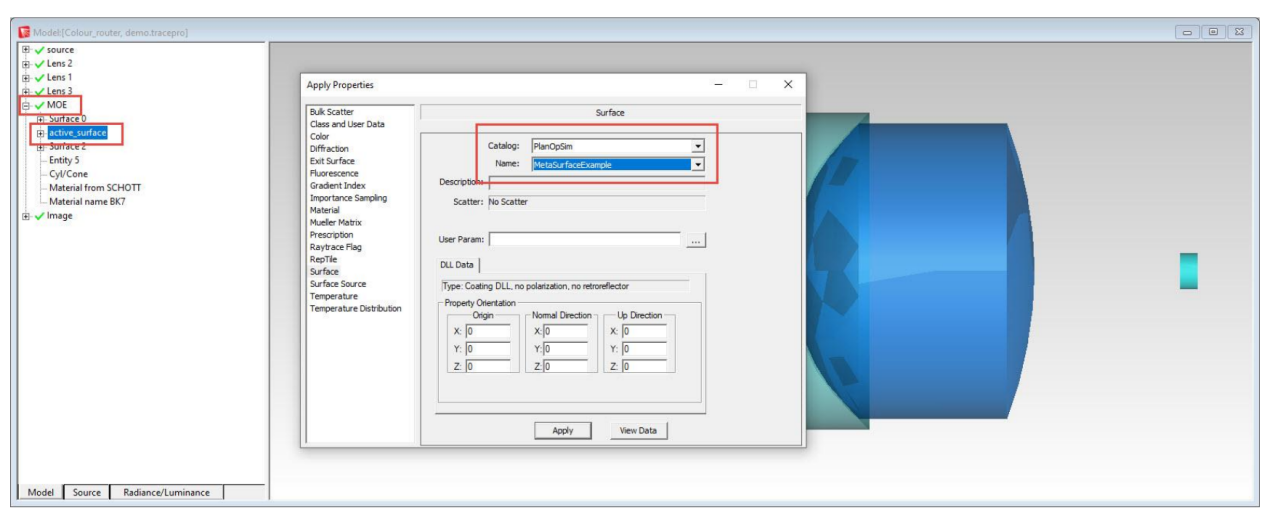Click the TracePro app icon in title bar
The width and height of the screenshot is (1267, 513).
point(25,33)
